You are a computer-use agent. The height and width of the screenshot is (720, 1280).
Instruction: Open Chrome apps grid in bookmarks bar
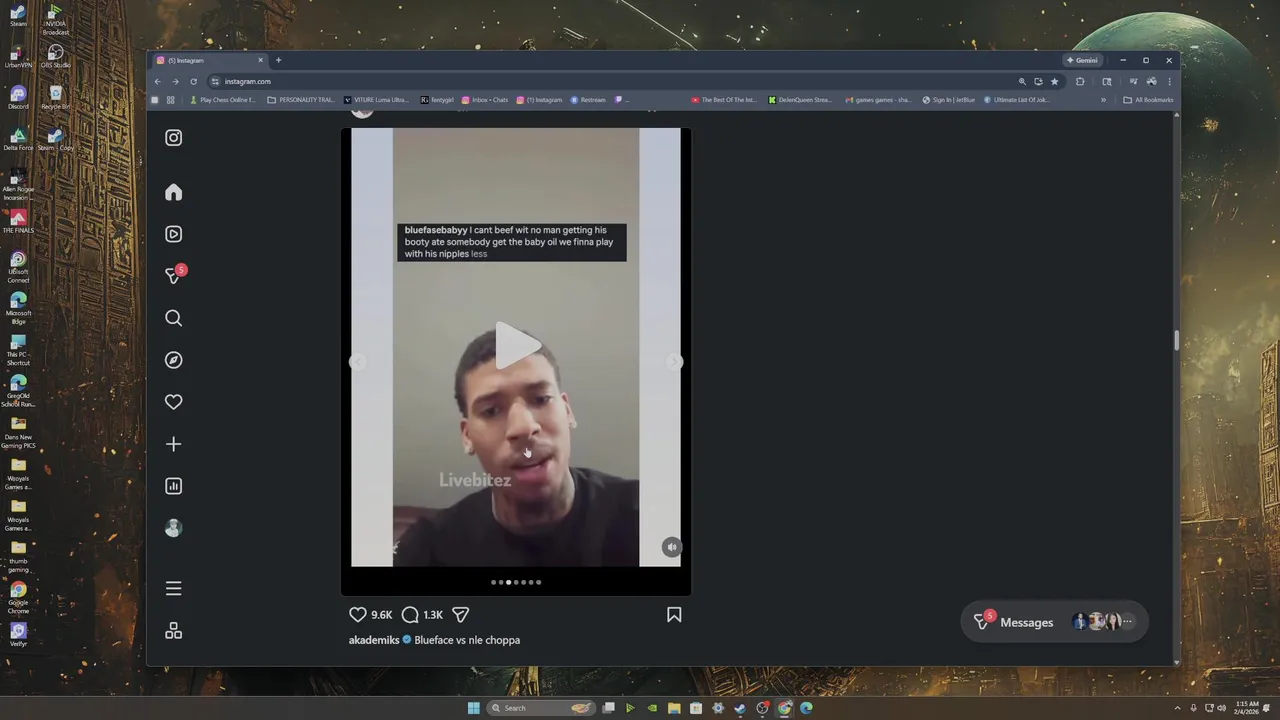pyautogui.click(x=170, y=100)
